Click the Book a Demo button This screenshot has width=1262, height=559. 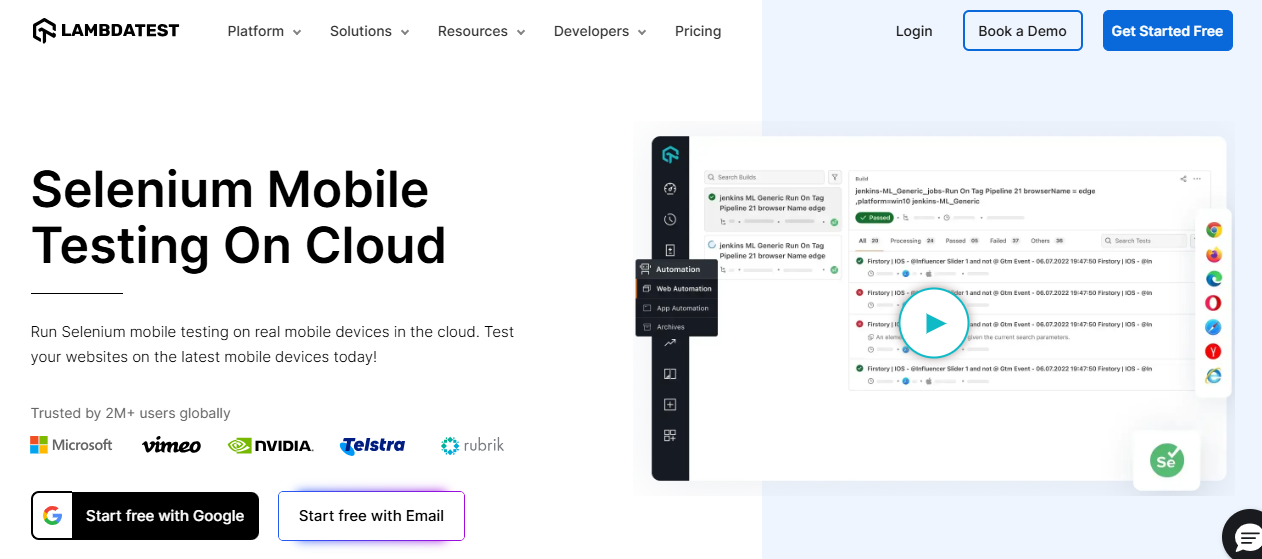[1022, 31]
